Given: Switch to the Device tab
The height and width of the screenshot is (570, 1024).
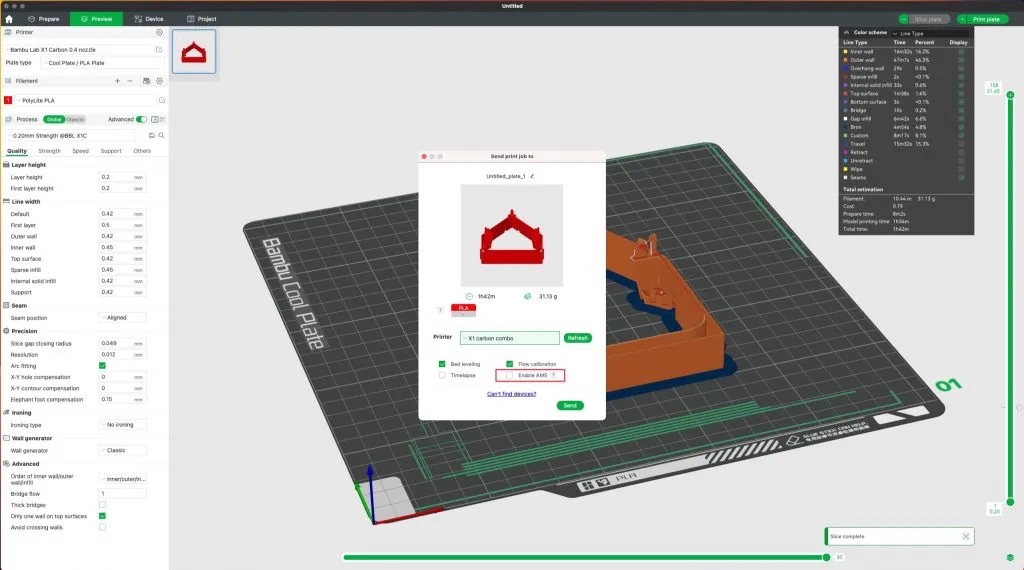Looking at the screenshot, I should point(148,19).
